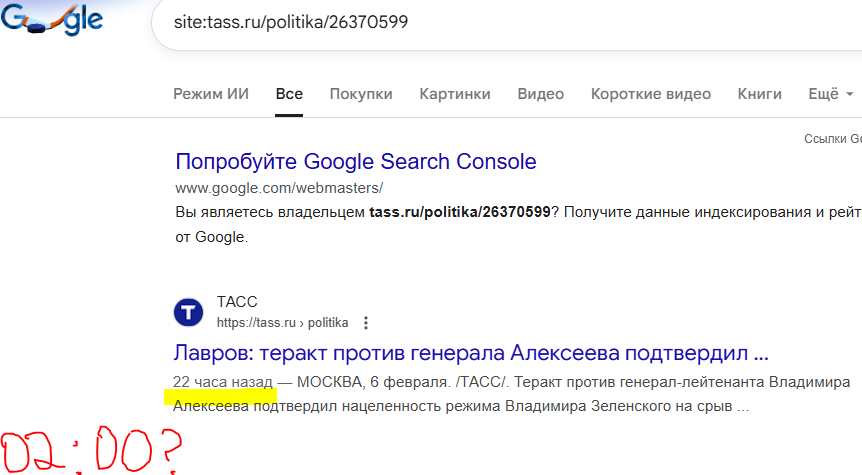
Task: Open the three-dot menu beside the TASS result
Action: pos(366,323)
